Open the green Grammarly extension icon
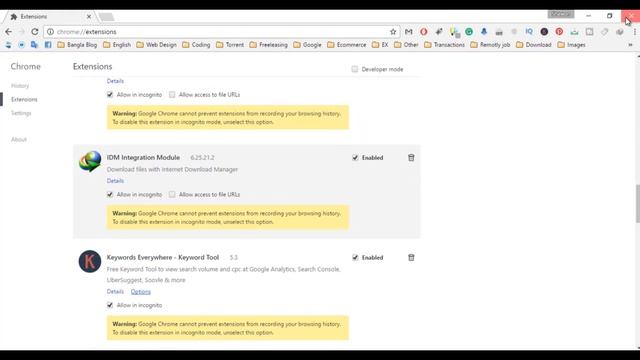Viewport: 640px width, 360px height. 469,31
